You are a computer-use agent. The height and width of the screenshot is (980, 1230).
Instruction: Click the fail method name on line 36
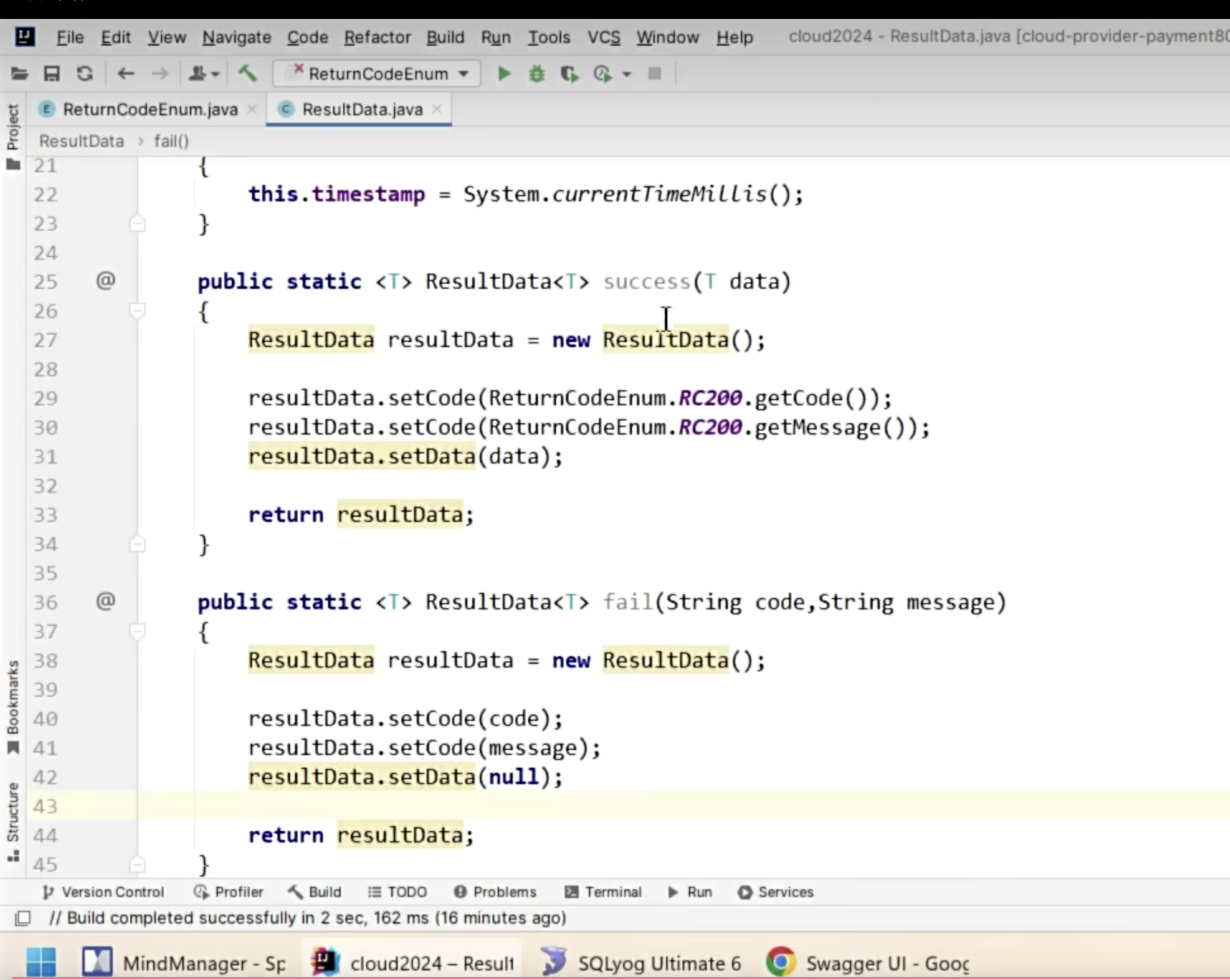pos(627,602)
